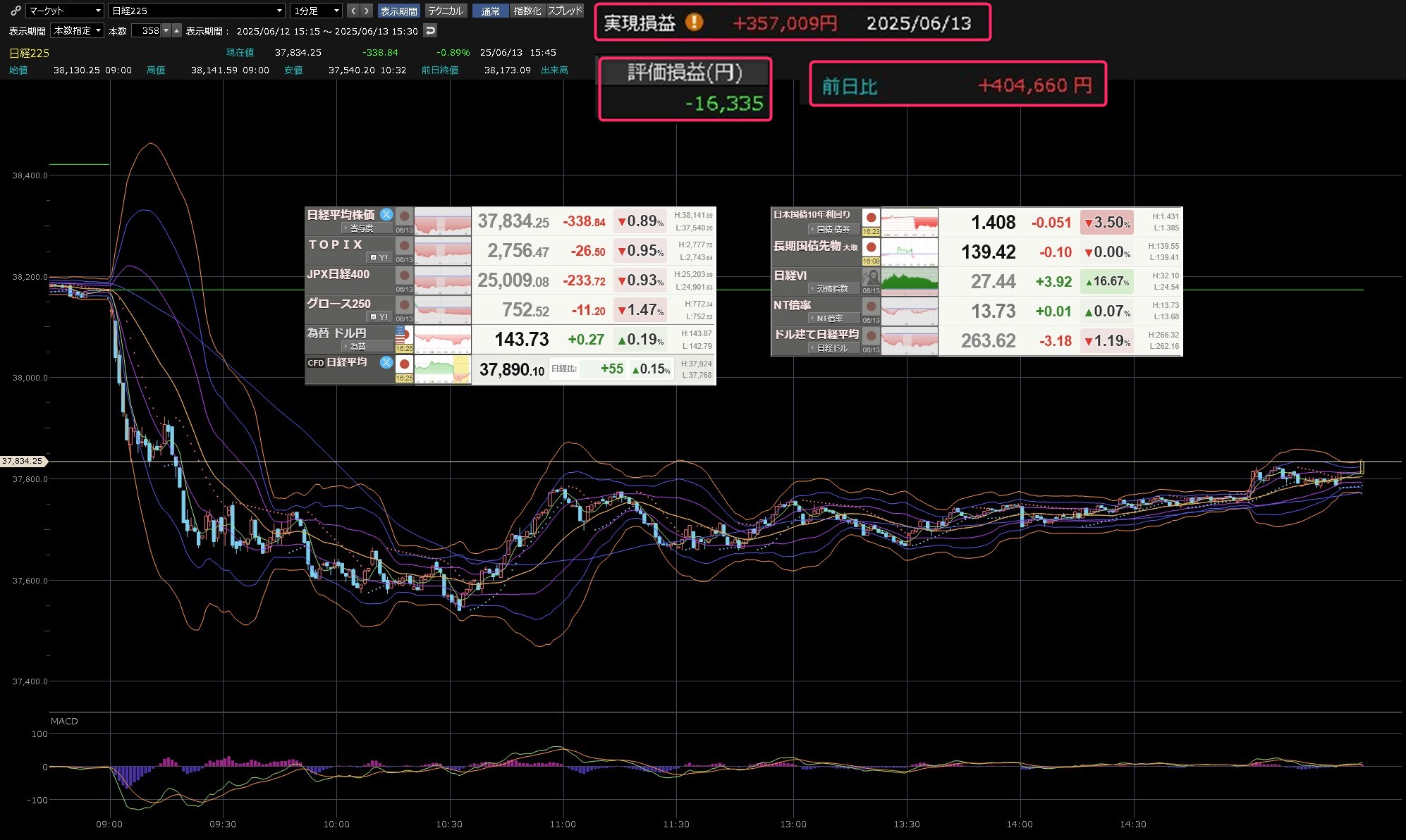Click the TOPIX value 2,756.47
Viewport: 1406px width, 840px height.
point(518,251)
